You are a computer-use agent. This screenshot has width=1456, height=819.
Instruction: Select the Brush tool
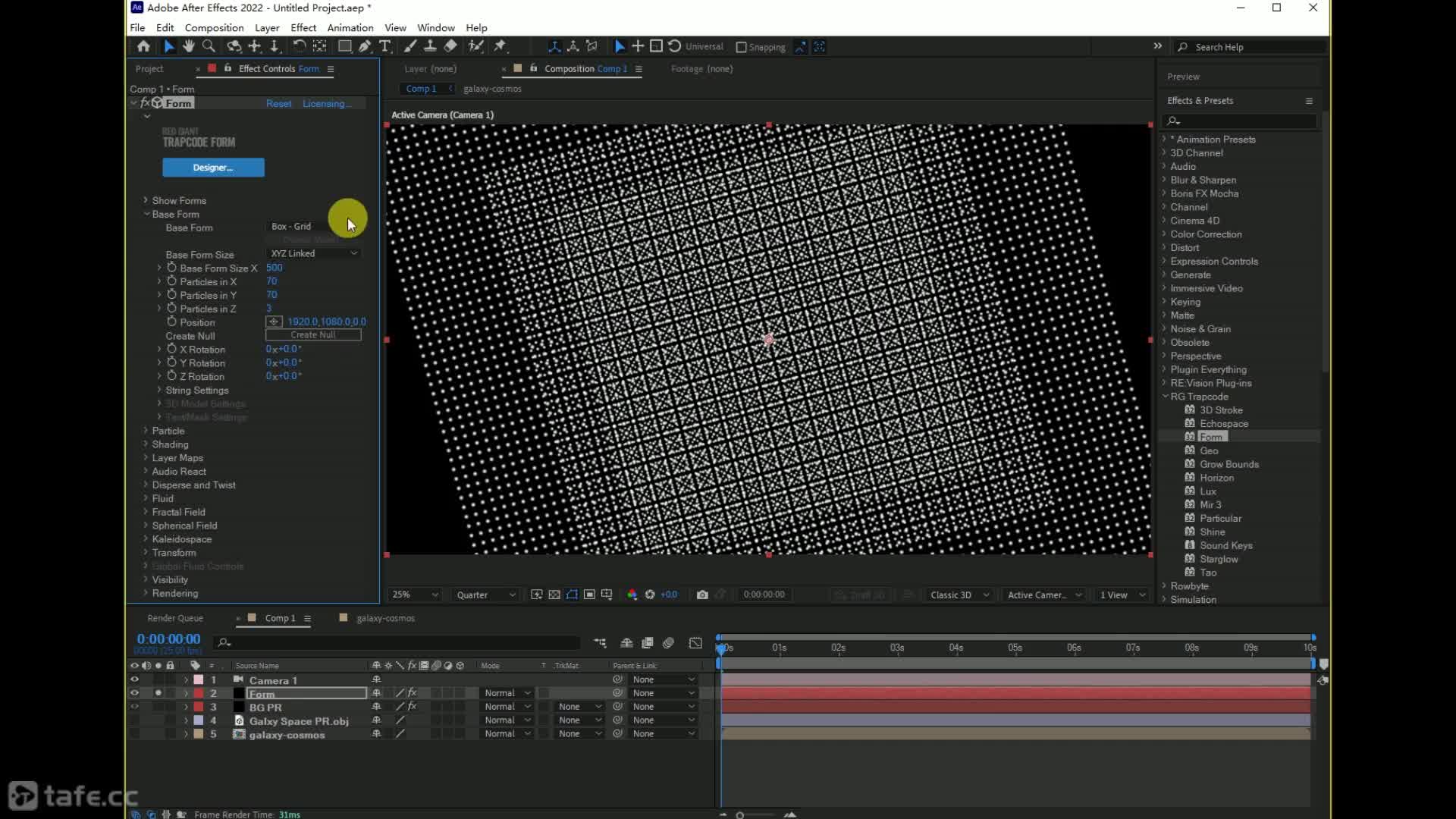click(409, 46)
